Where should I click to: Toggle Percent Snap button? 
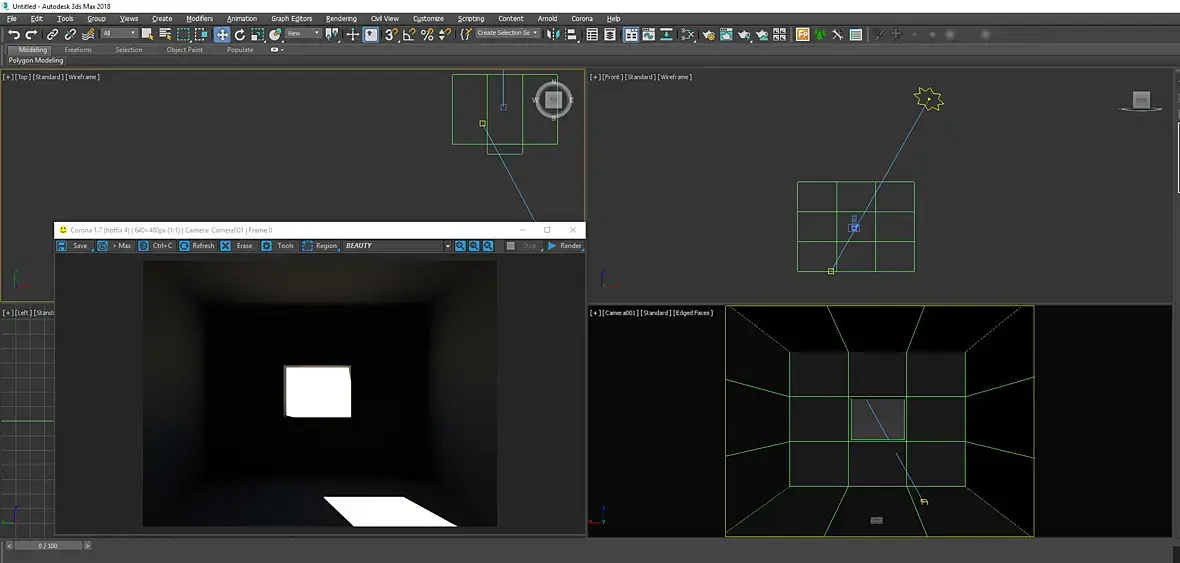tap(427, 34)
